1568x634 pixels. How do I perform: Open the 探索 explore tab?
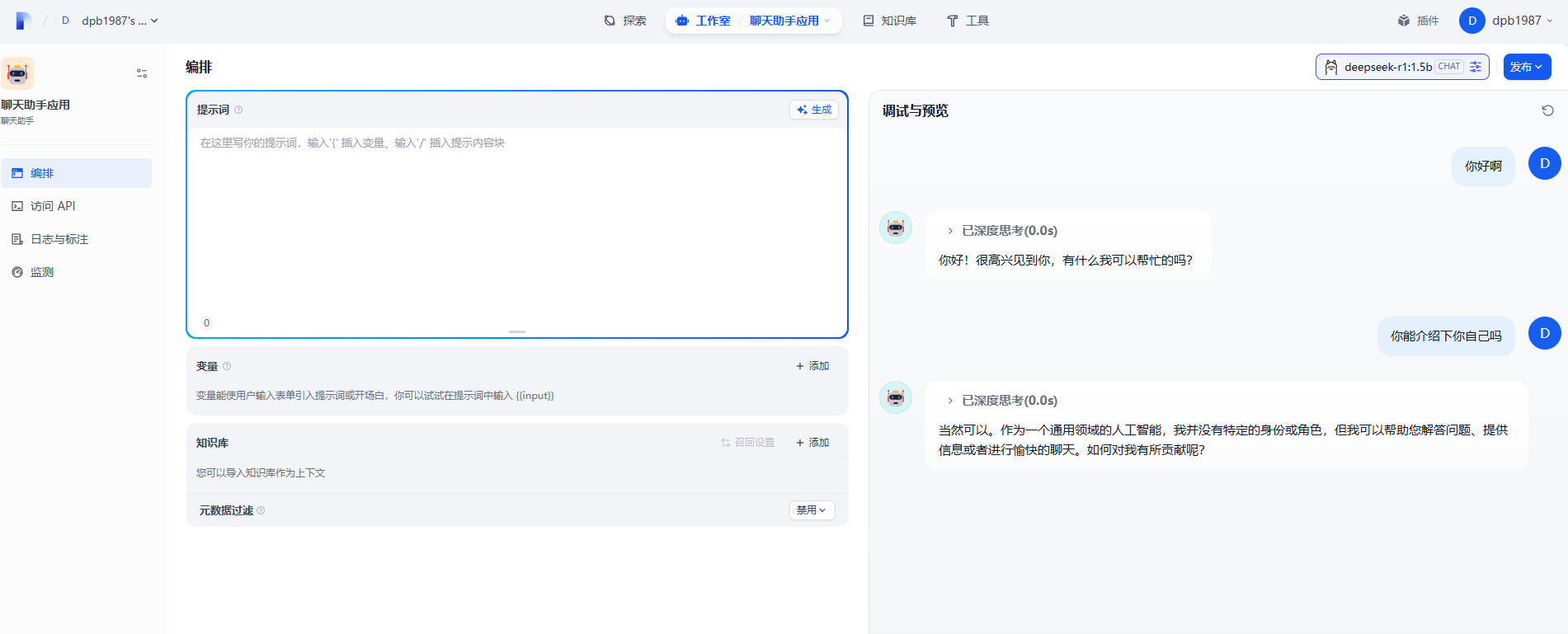coord(625,21)
